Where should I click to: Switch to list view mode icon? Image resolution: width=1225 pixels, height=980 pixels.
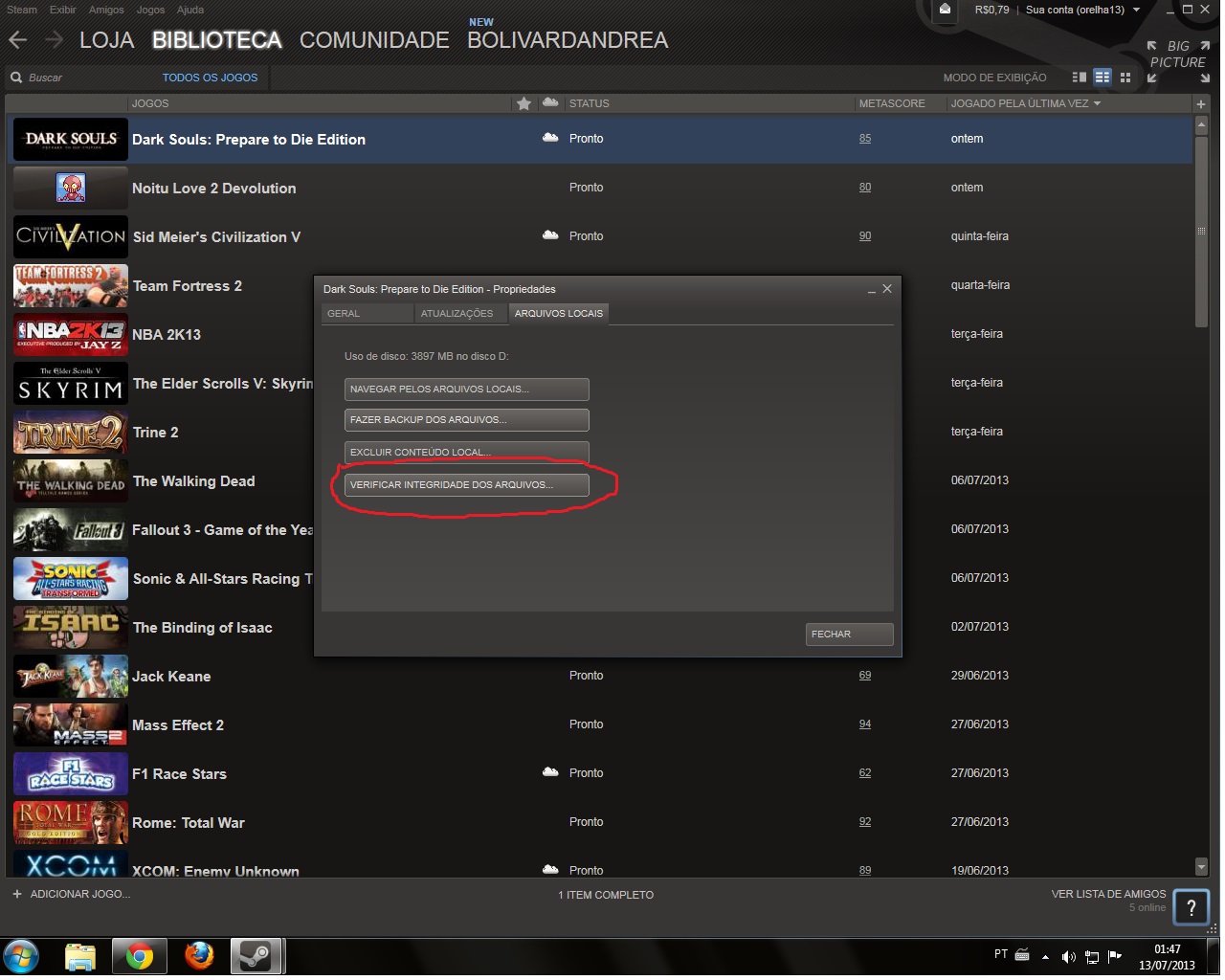coord(1102,78)
